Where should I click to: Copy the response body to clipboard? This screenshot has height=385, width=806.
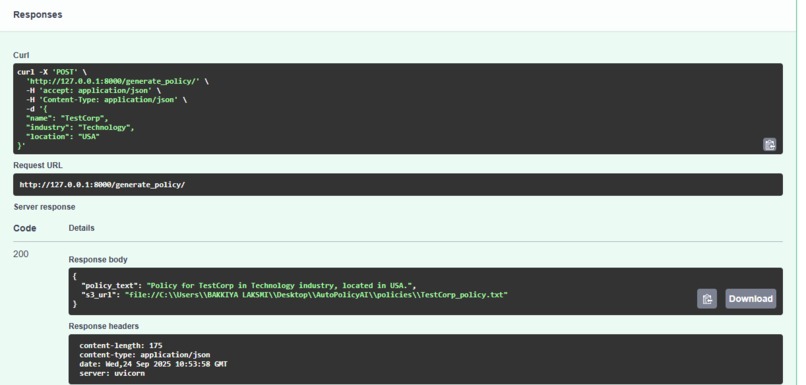707,299
